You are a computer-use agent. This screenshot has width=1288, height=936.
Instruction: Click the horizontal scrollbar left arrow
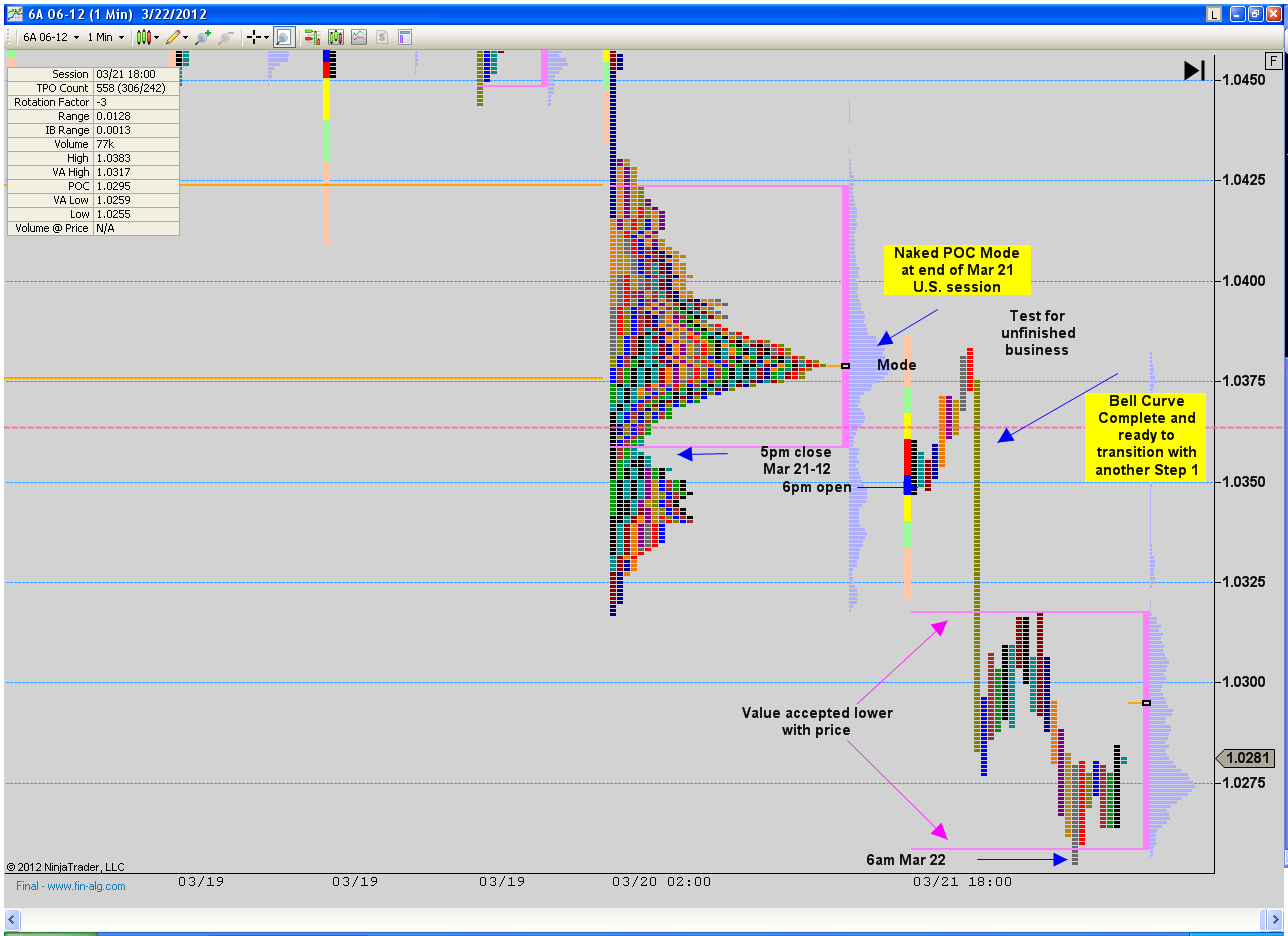click(12, 919)
